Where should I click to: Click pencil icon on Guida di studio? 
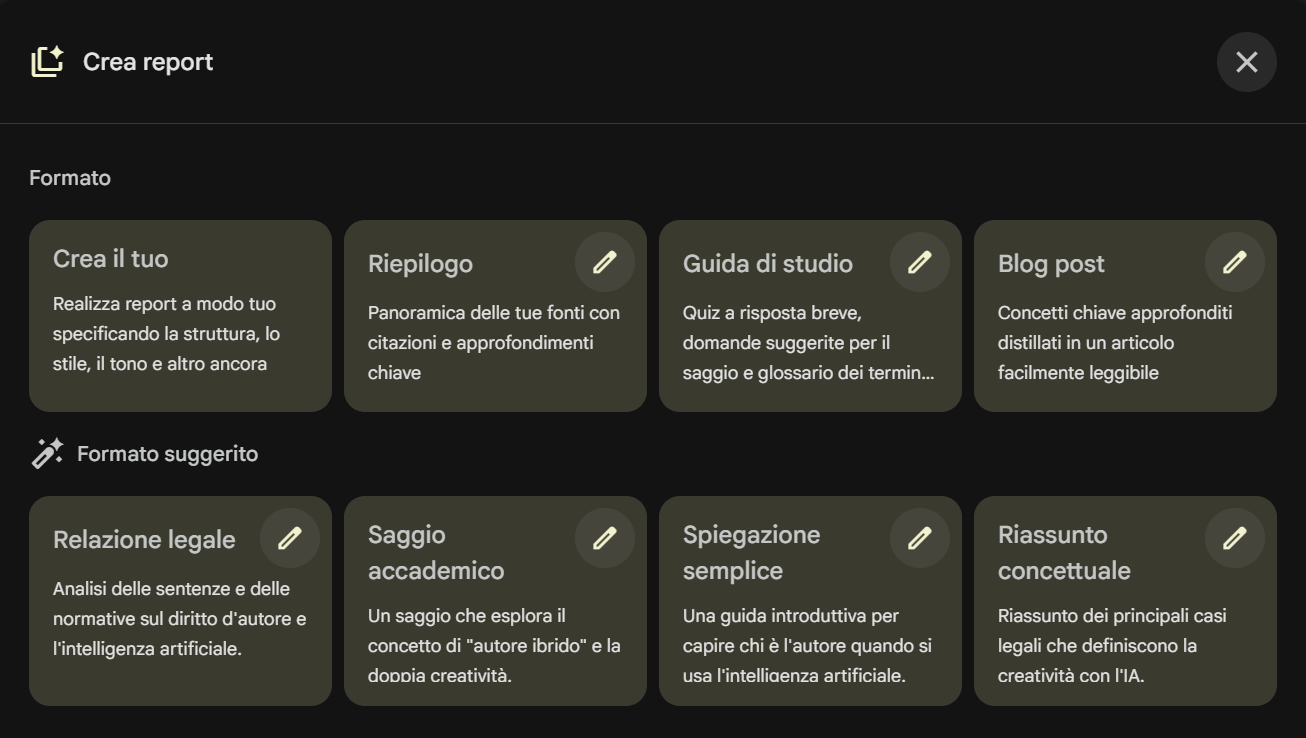coord(919,263)
